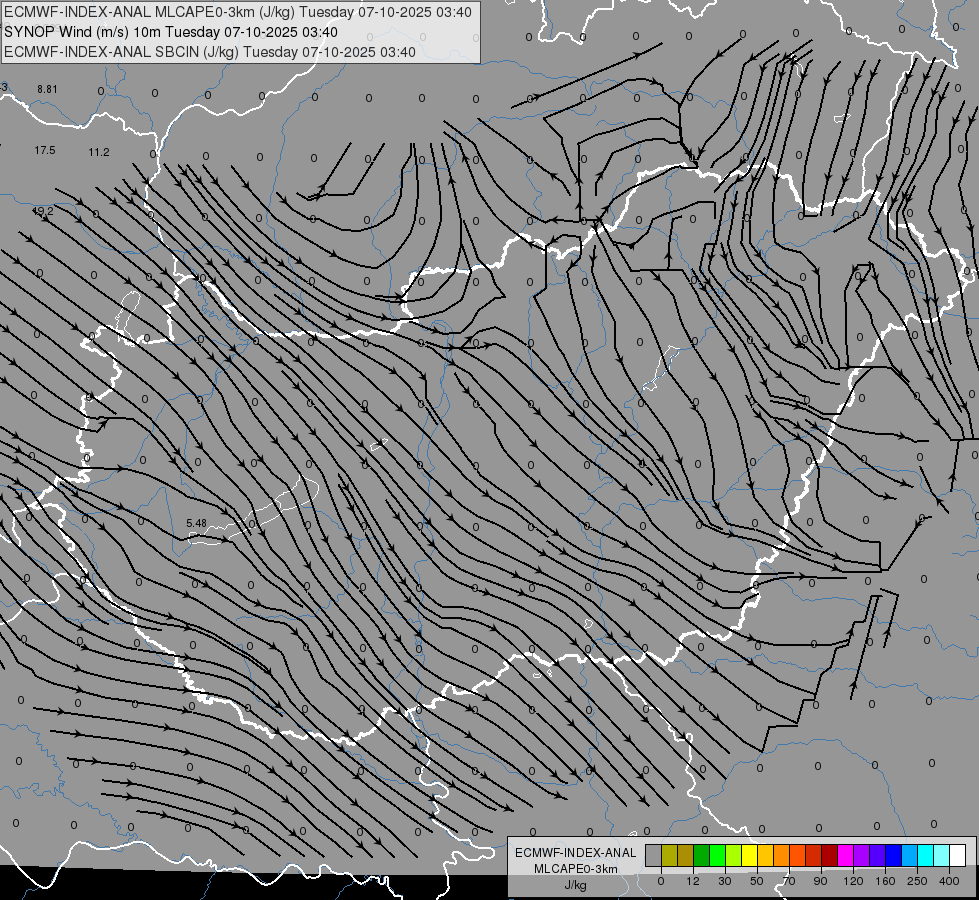
Task: Click the legend label 400
Action: coord(949,881)
